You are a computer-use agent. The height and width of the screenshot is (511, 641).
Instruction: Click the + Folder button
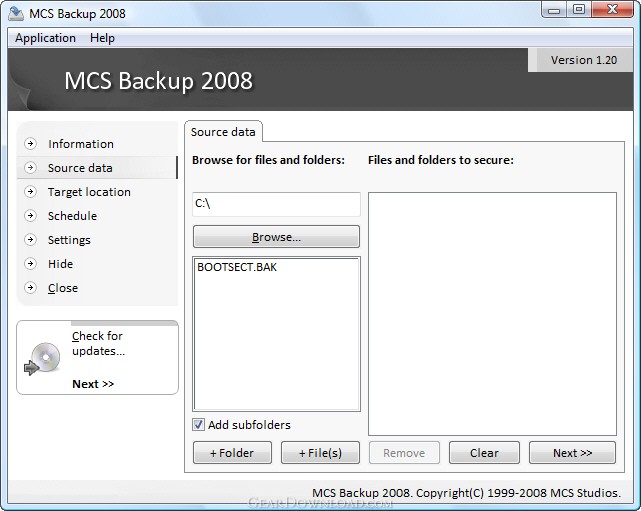pos(232,453)
